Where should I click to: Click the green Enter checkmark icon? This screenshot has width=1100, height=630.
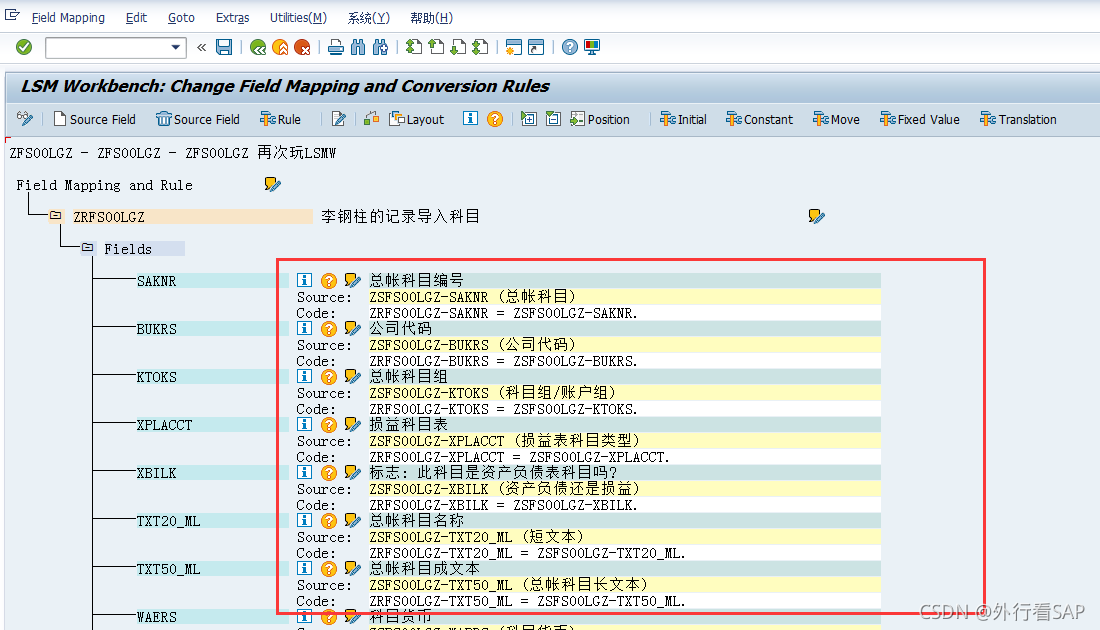[x=24, y=47]
